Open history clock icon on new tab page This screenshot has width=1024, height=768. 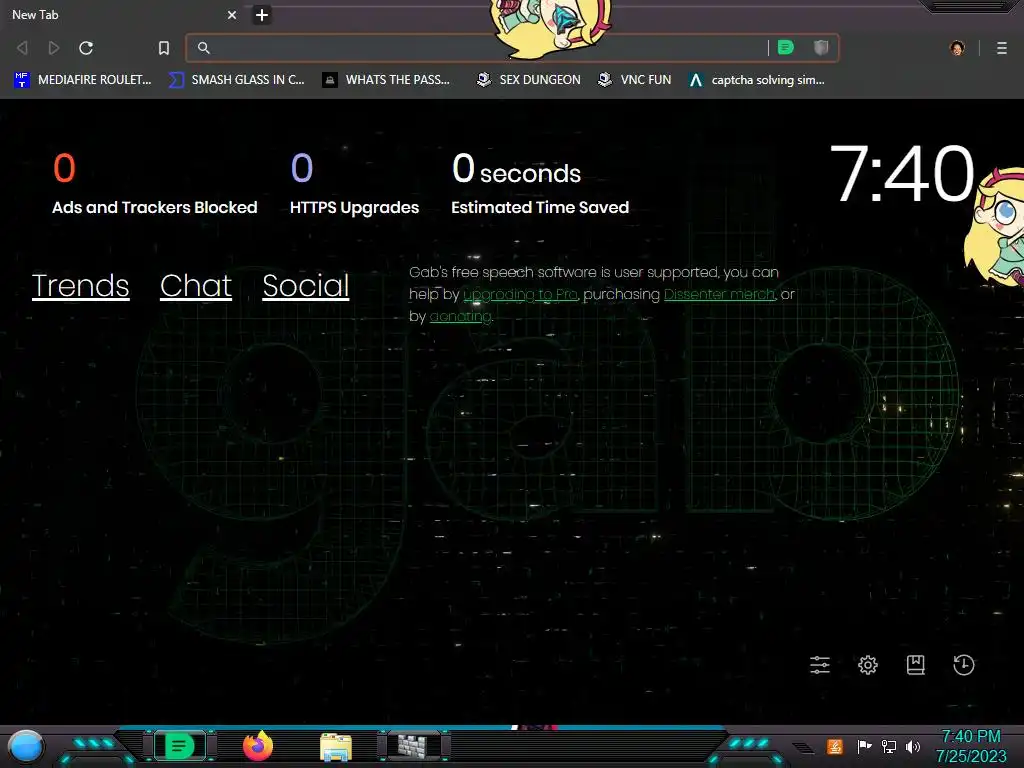(964, 665)
